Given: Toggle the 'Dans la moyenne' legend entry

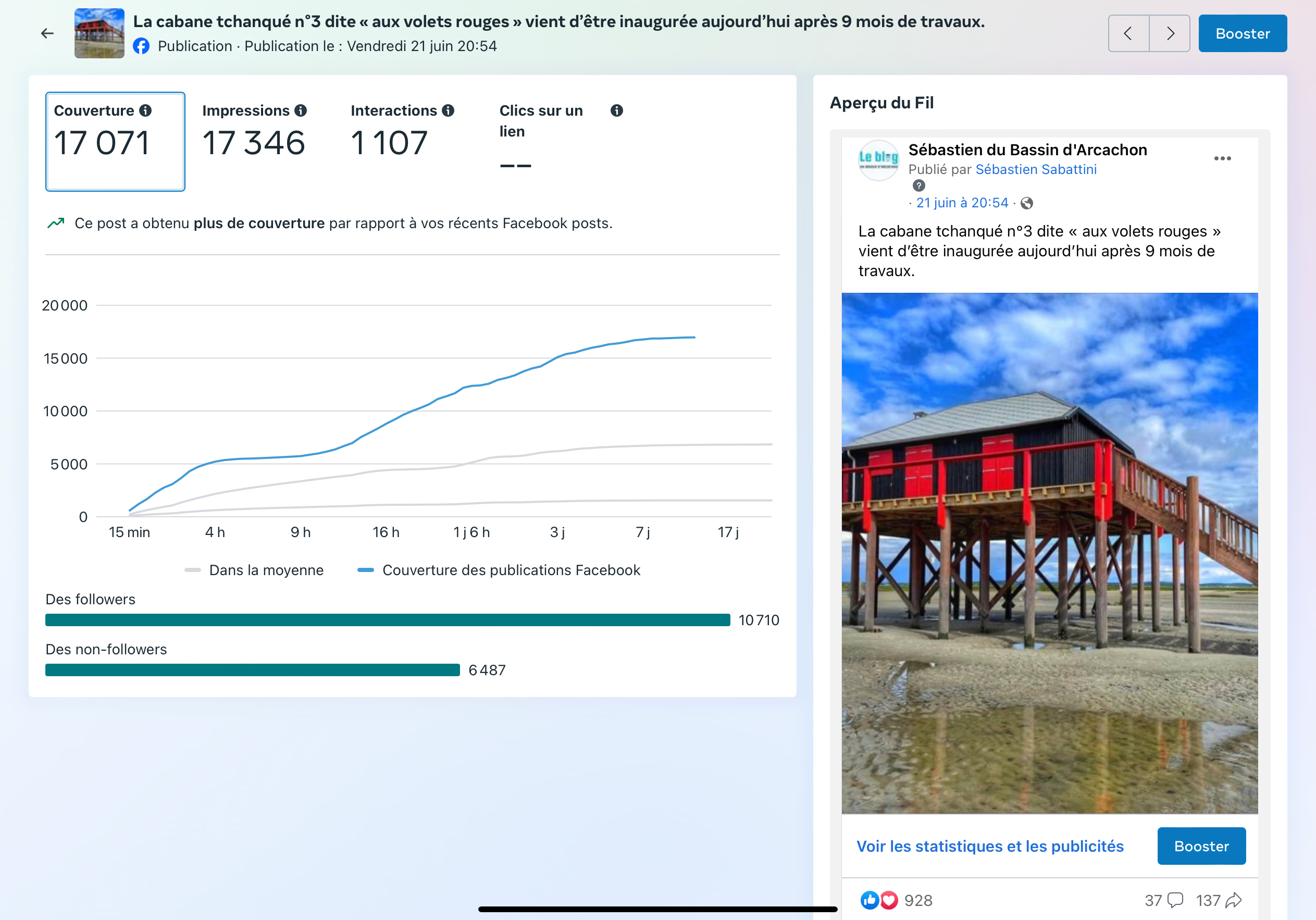Looking at the screenshot, I should tap(254, 570).
